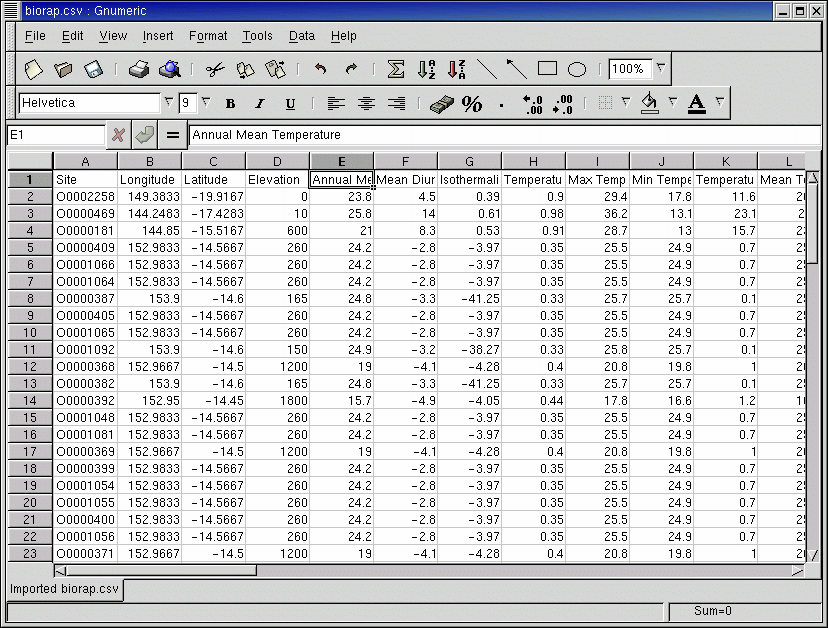
Task: Toggle underline formatting
Action: [290, 103]
